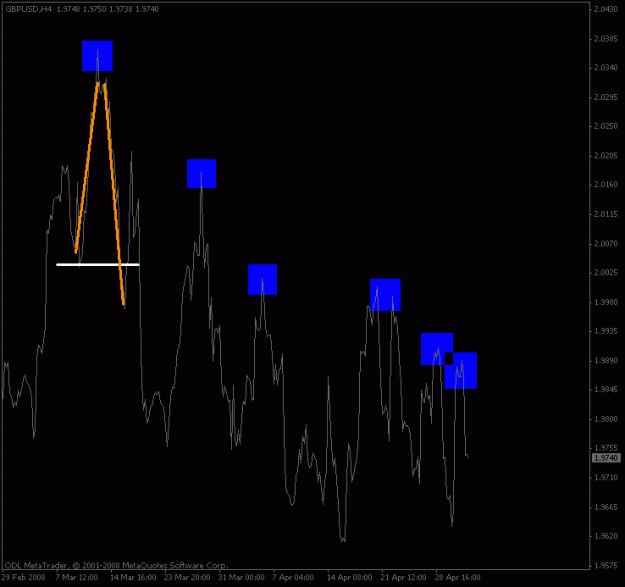Click the 1.9890 price axis label
Viewport: 625px width, 587px height.
(605, 361)
